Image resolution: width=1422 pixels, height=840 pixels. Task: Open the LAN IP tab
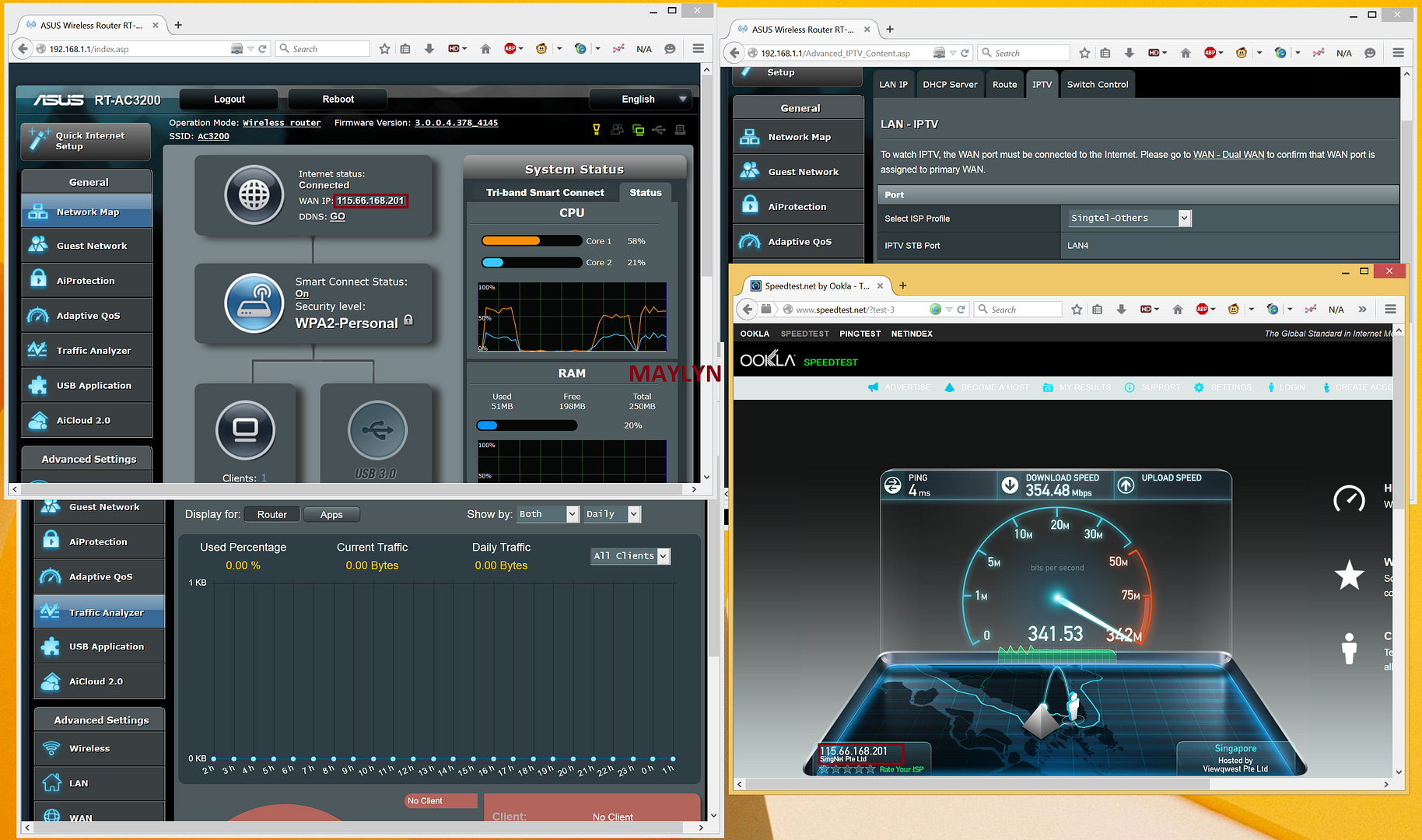893,84
